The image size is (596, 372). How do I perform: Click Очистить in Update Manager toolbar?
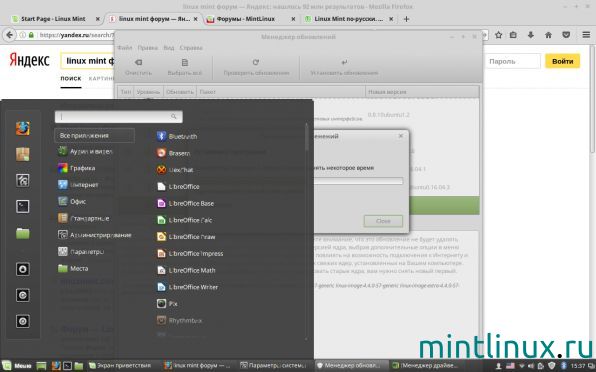138,67
